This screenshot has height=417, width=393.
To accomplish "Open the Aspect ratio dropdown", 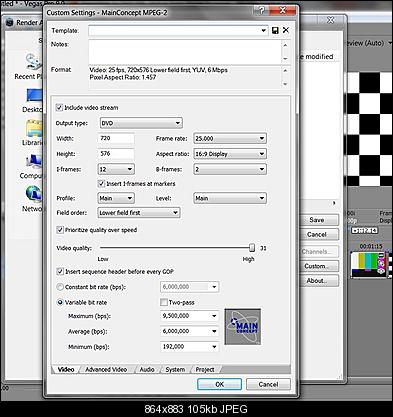I will tap(230, 154).
